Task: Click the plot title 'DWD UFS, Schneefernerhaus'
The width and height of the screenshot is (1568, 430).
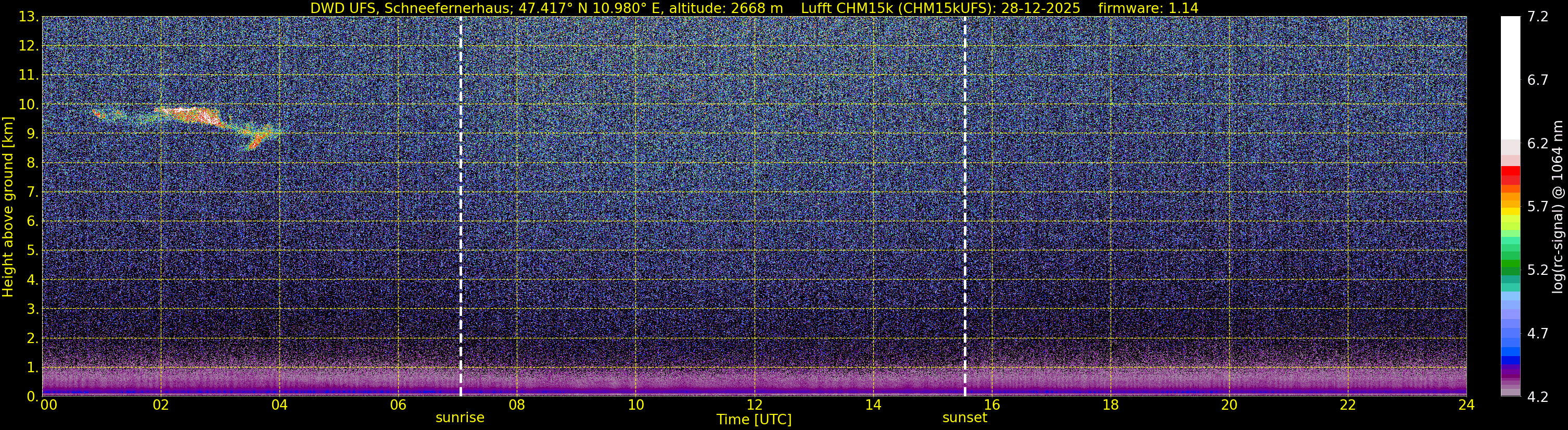Action: (x=410, y=8)
